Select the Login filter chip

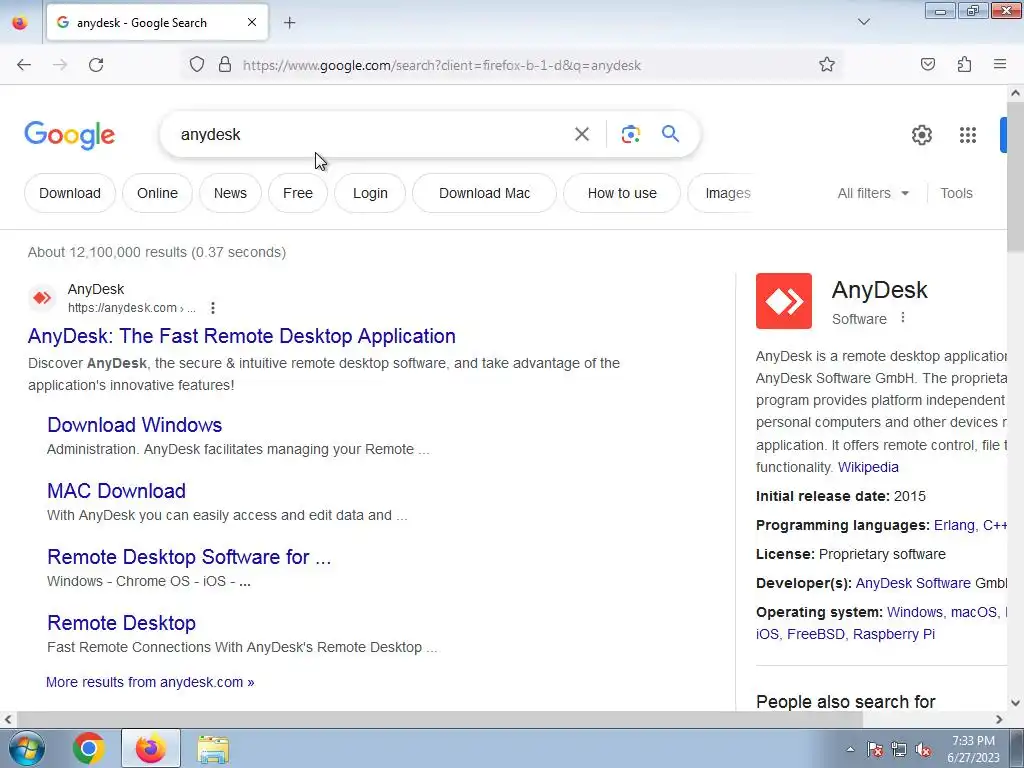tap(370, 193)
